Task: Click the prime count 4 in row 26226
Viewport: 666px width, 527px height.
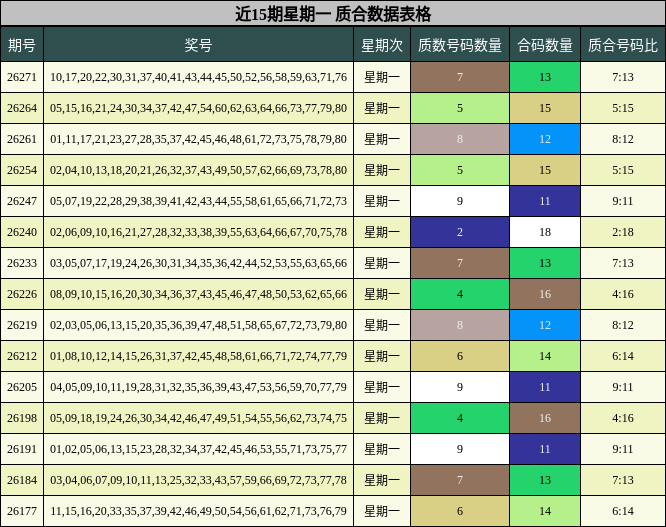Action: tap(460, 294)
